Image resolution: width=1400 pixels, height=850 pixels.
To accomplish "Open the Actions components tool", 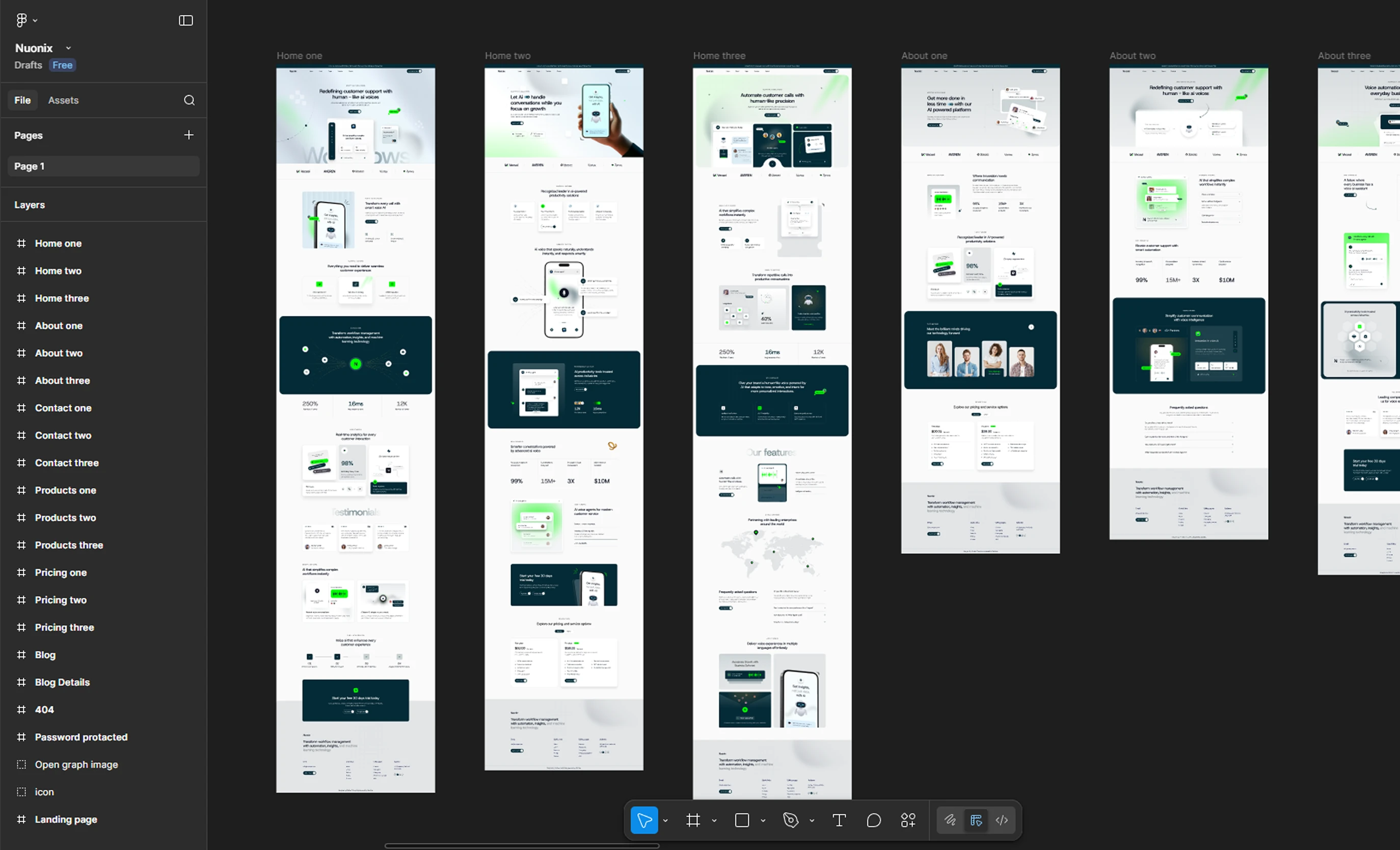I will [x=908, y=820].
